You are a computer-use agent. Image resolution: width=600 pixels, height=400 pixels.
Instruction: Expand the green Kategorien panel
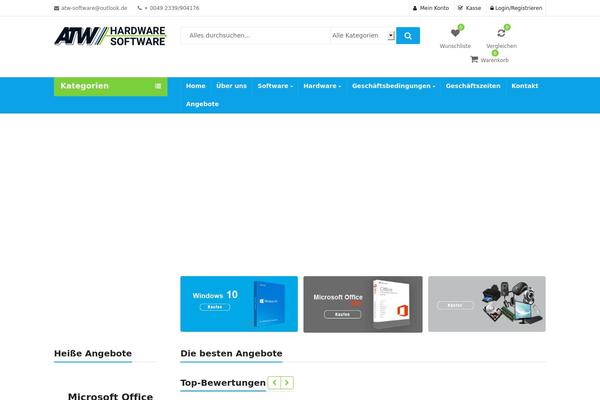click(111, 87)
